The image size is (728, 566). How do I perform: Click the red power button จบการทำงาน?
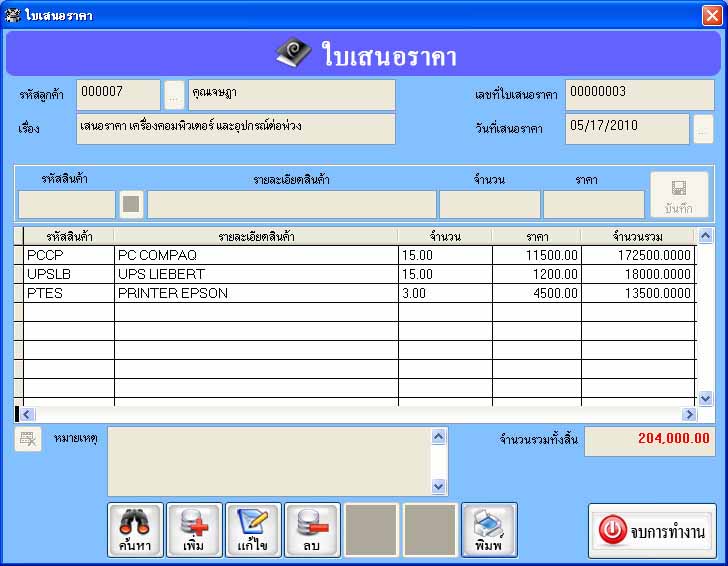coord(652,530)
